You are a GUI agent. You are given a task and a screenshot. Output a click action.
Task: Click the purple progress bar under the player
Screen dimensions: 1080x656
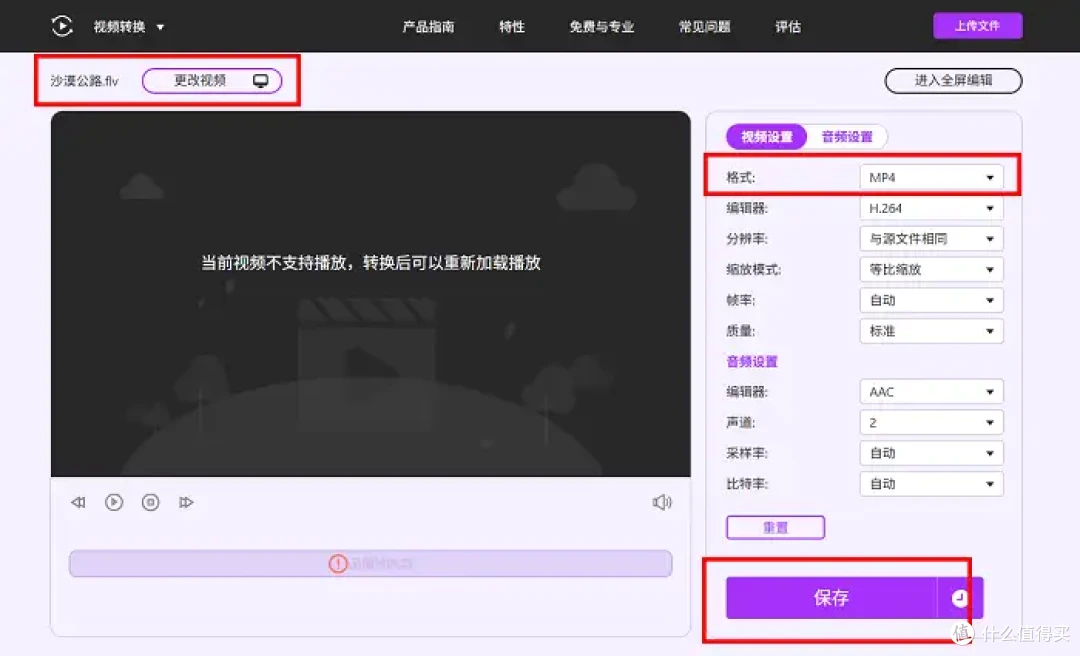(371, 563)
